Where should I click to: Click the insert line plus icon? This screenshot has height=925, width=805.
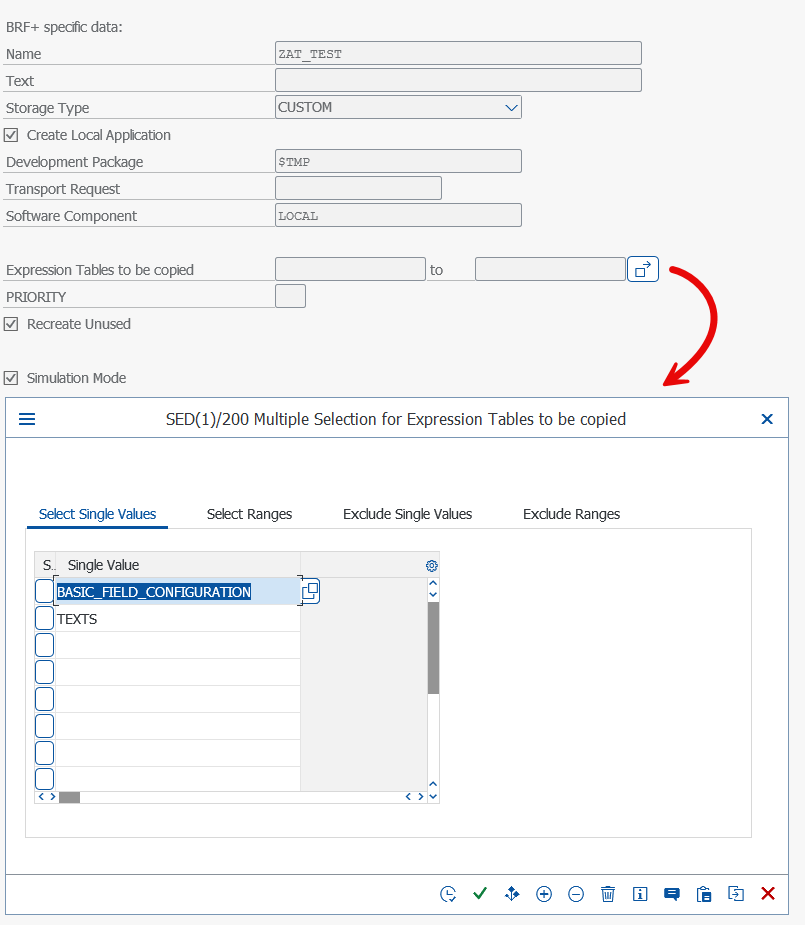click(544, 894)
